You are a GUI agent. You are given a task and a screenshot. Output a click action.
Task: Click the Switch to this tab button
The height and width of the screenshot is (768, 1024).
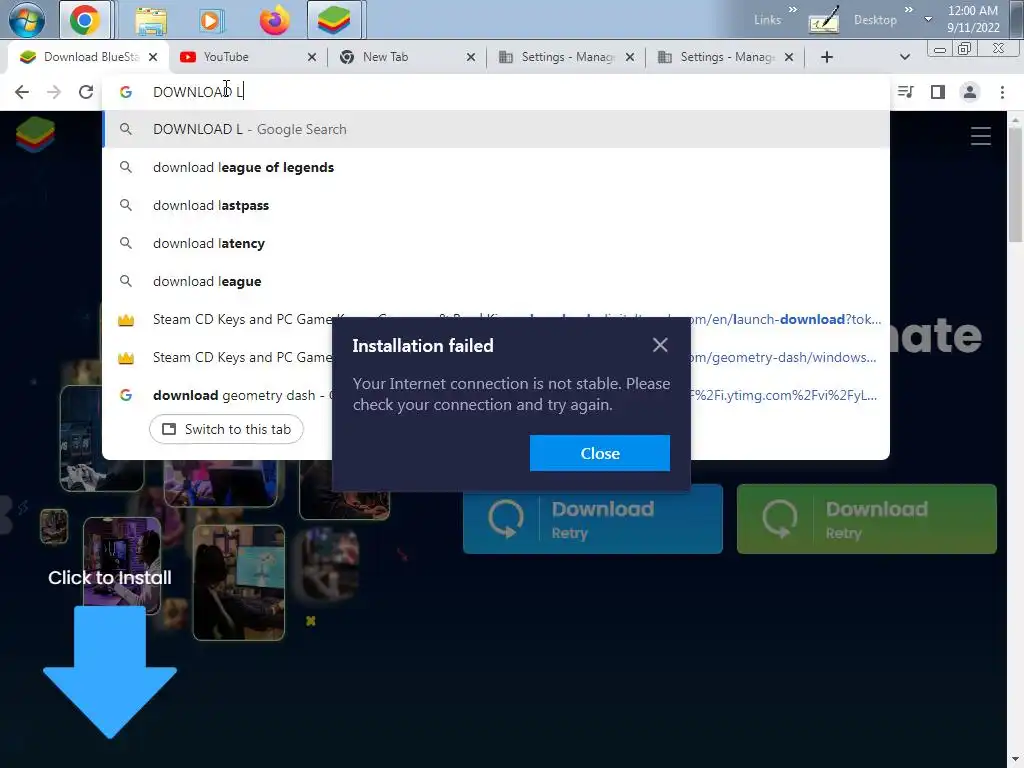coord(226,429)
